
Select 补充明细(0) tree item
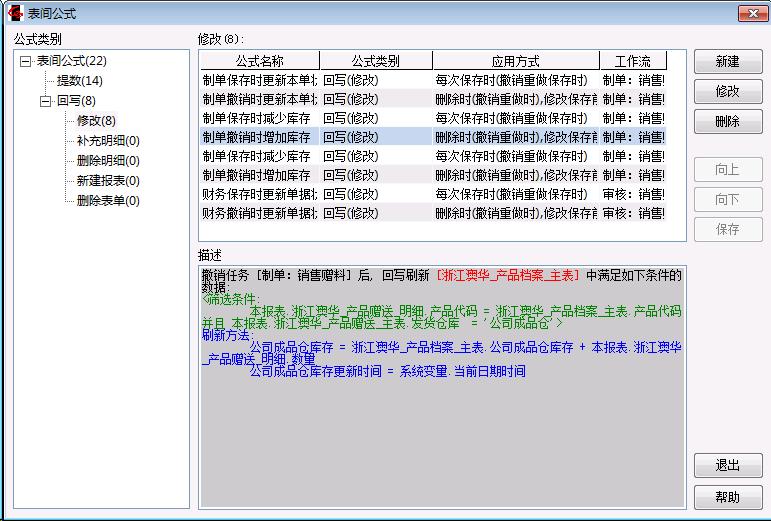pos(107,141)
